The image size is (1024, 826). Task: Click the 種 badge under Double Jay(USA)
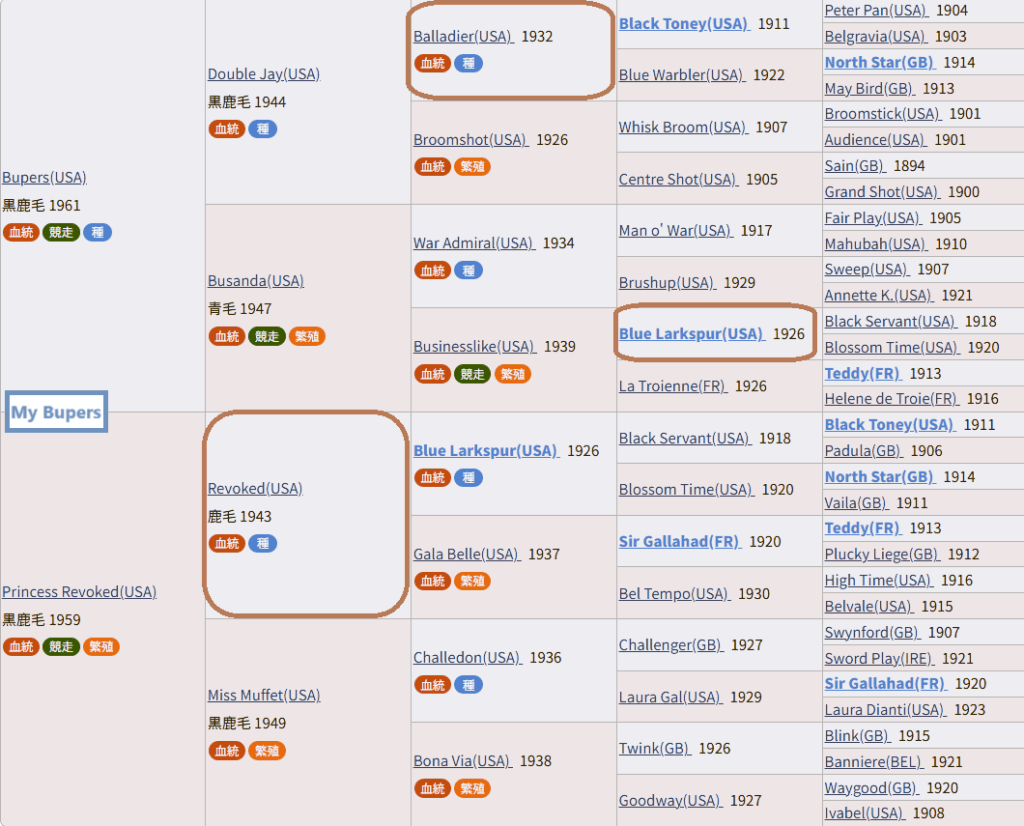coord(263,129)
